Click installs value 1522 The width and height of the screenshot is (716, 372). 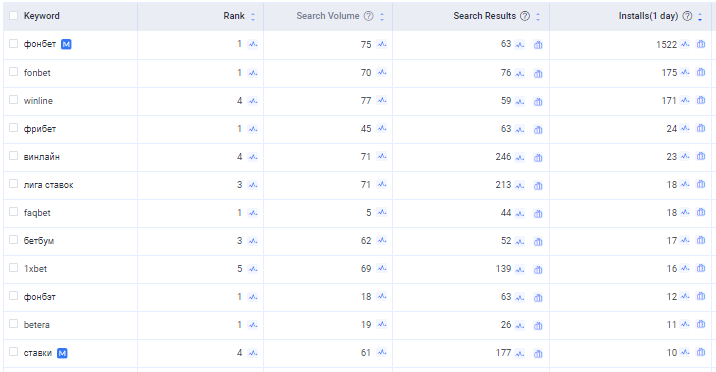(x=666, y=44)
